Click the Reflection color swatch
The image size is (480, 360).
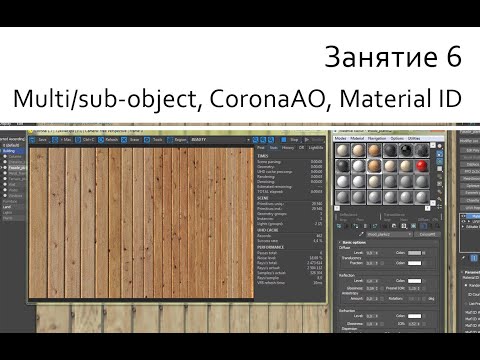414,281
